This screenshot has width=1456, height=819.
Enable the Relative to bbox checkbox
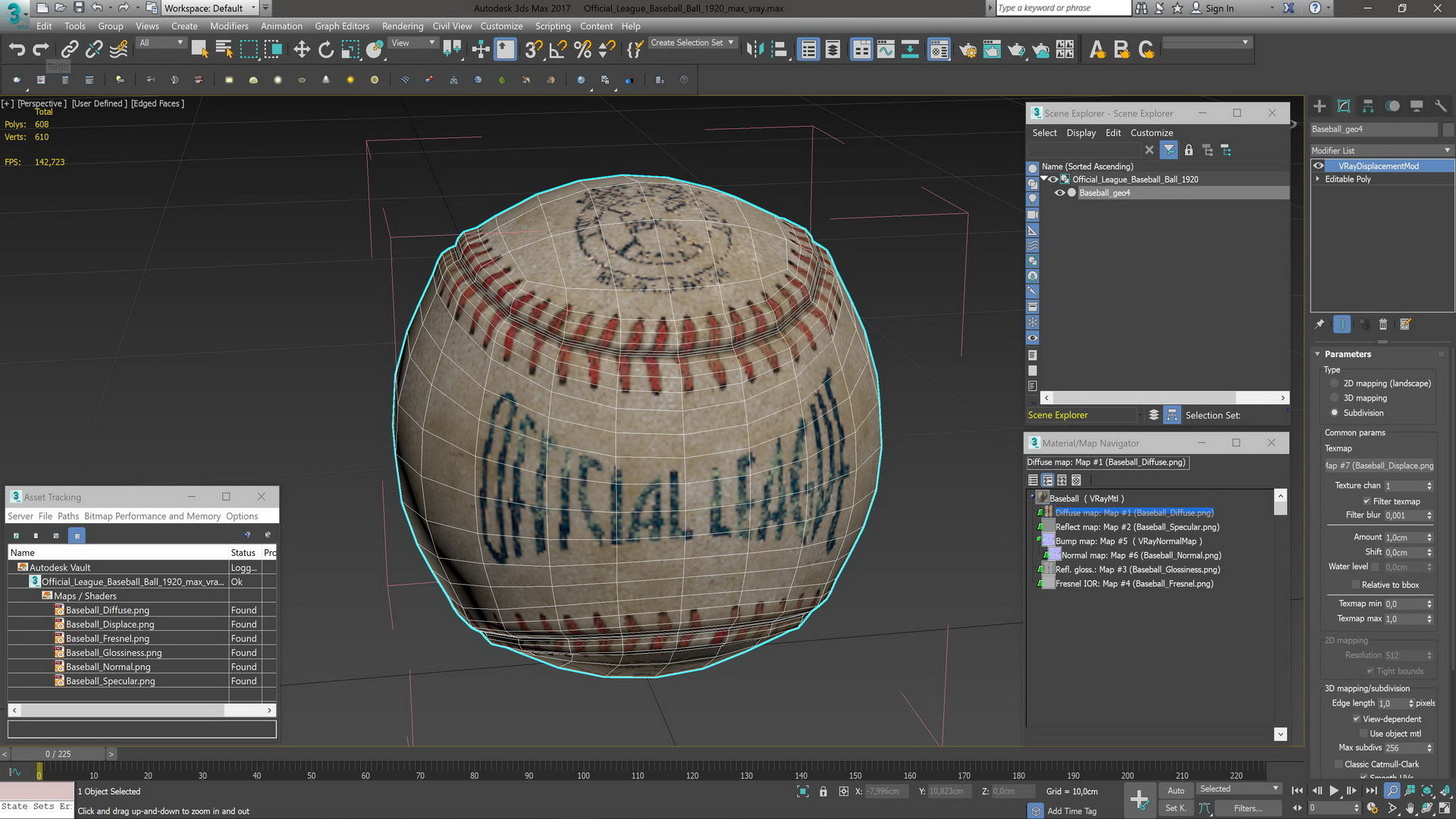[x=1356, y=585]
